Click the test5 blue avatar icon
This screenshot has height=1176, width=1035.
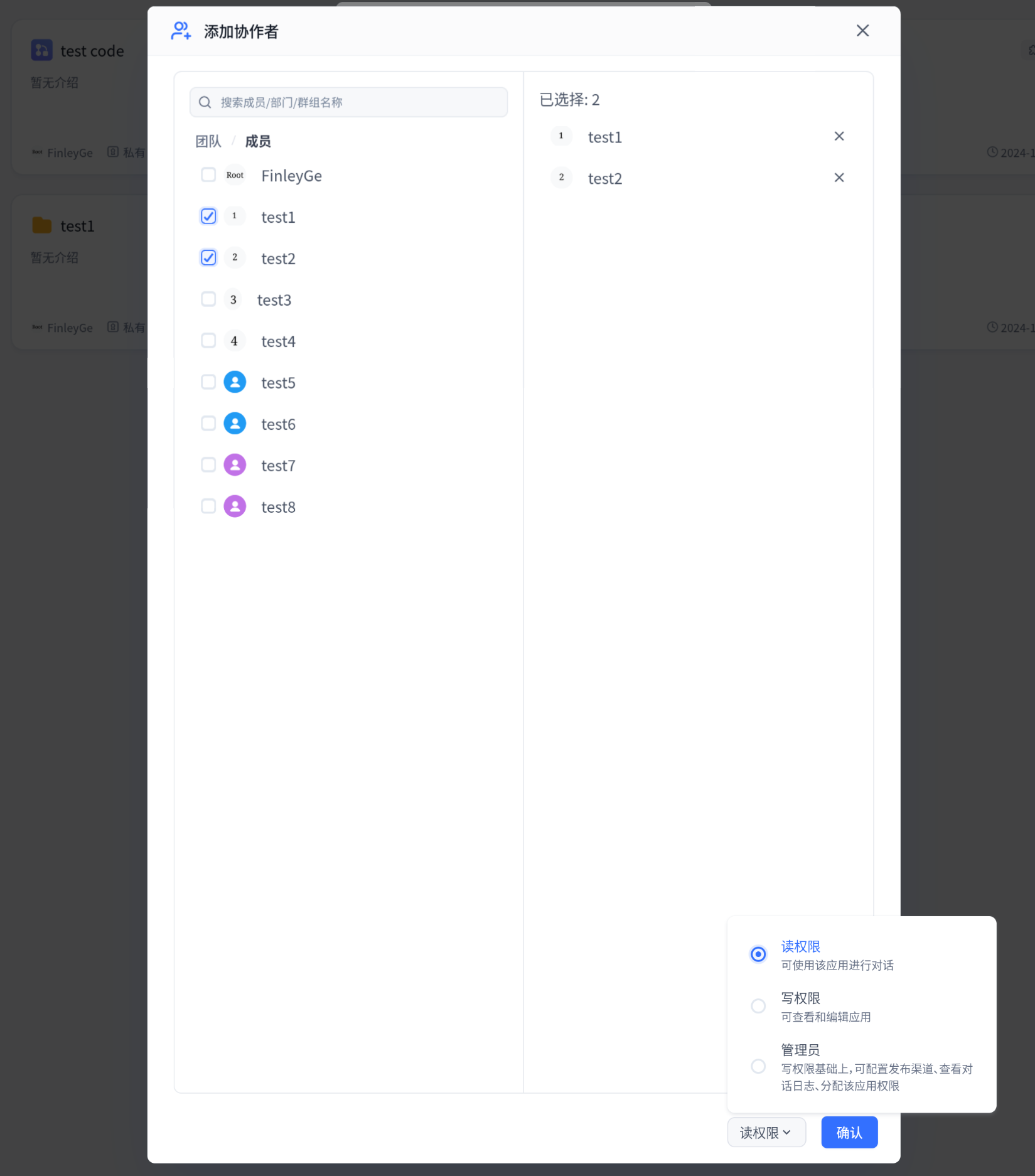point(235,382)
